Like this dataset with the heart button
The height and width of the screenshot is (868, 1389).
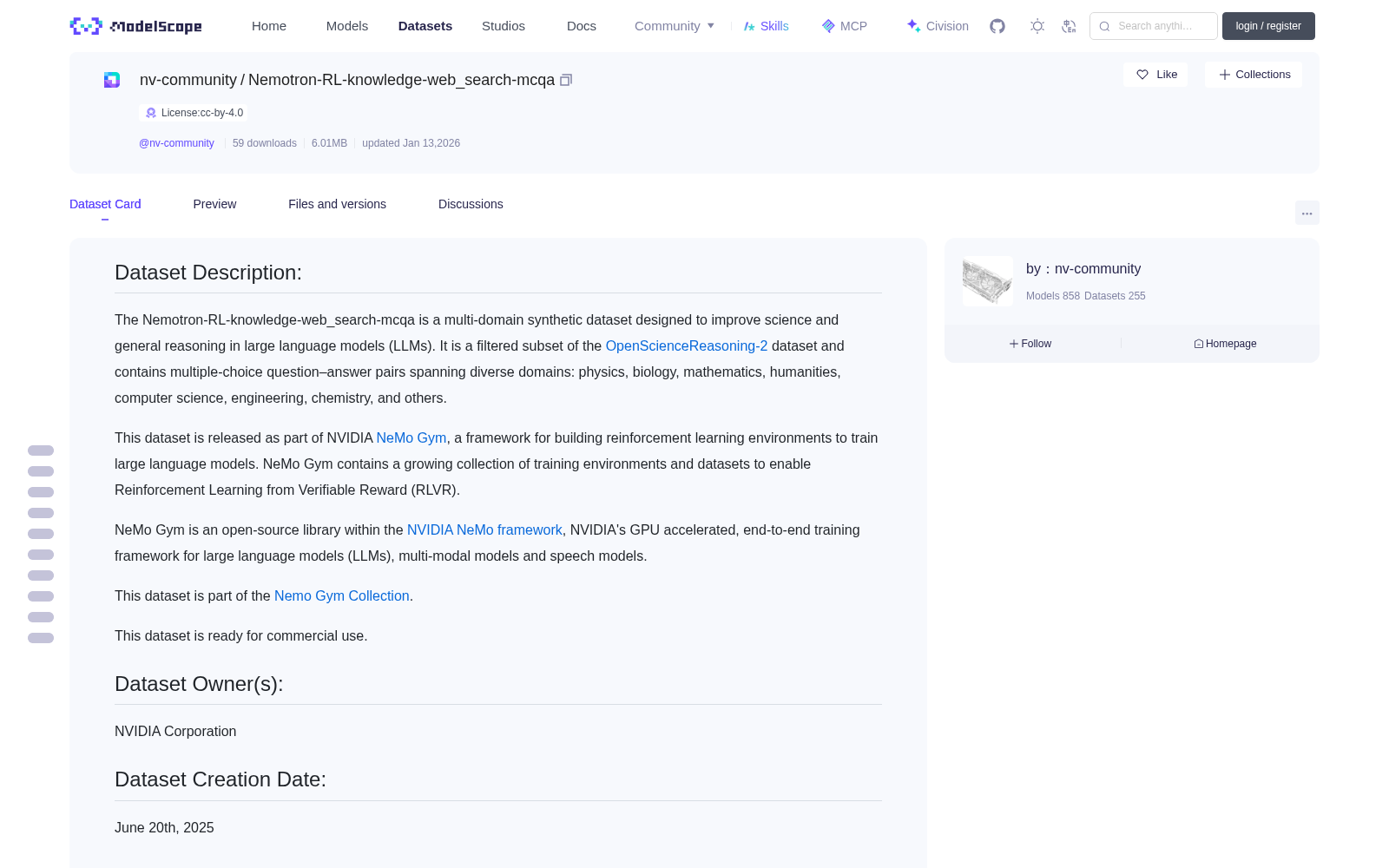[x=1155, y=75]
